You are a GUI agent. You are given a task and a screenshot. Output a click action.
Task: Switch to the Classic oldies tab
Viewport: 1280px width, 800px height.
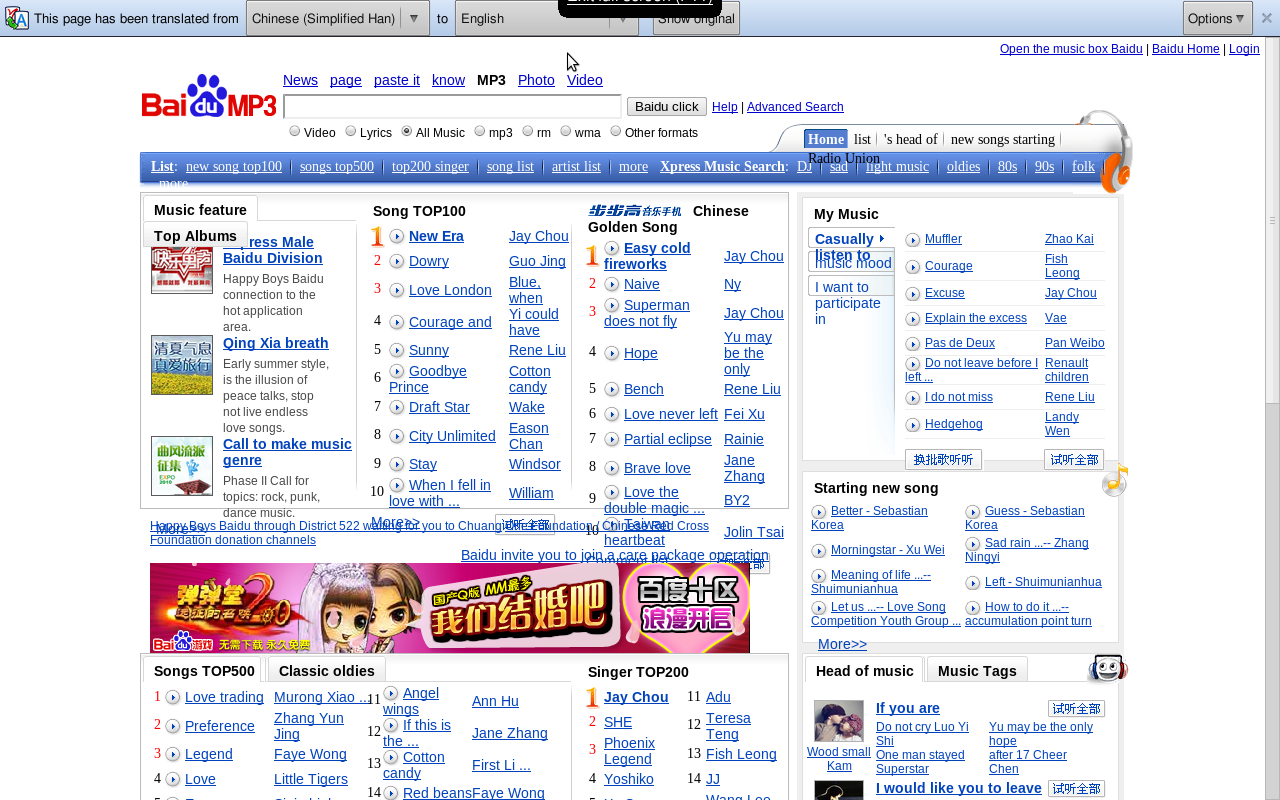coord(326,671)
